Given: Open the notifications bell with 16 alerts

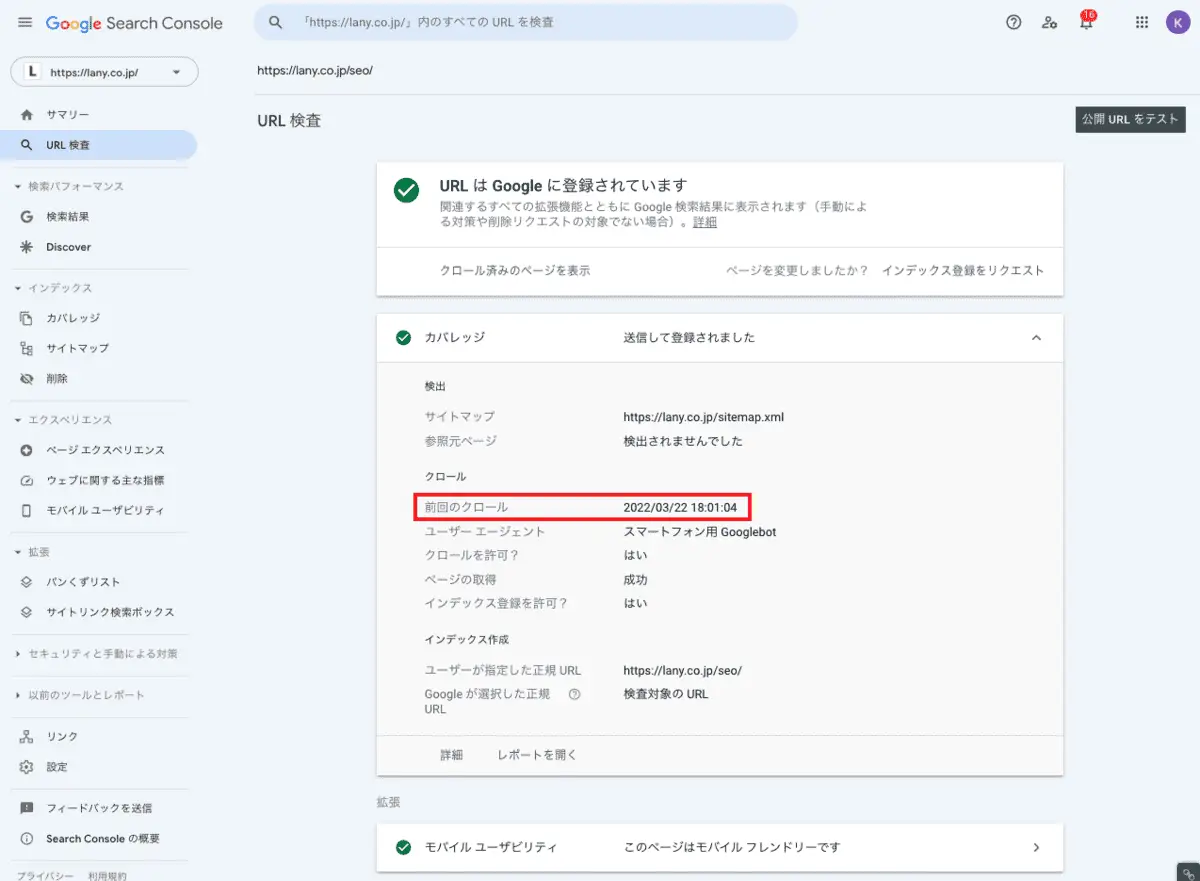Looking at the screenshot, I should coord(1086,22).
